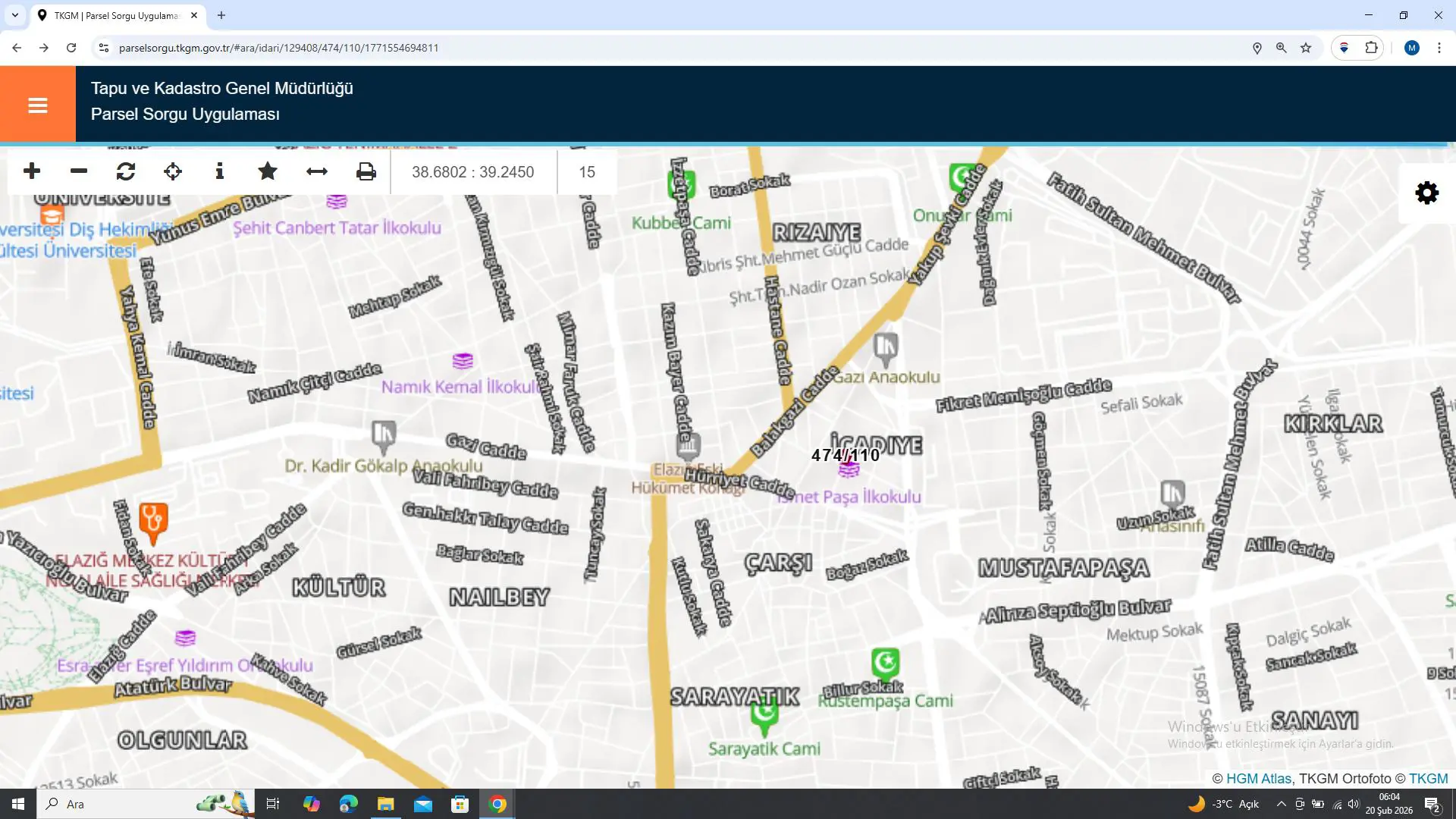Screen dimensions: 1456x819
Task: Bookmark this page with star icon
Action: tap(1306, 48)
